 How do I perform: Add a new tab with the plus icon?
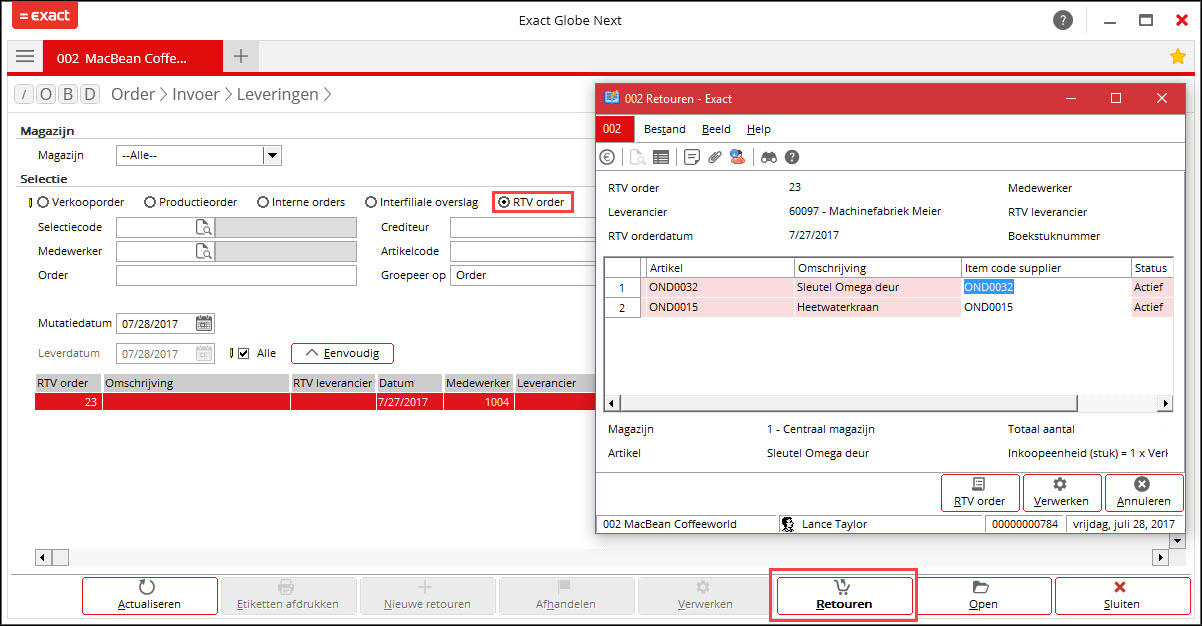tap(240, 57)
